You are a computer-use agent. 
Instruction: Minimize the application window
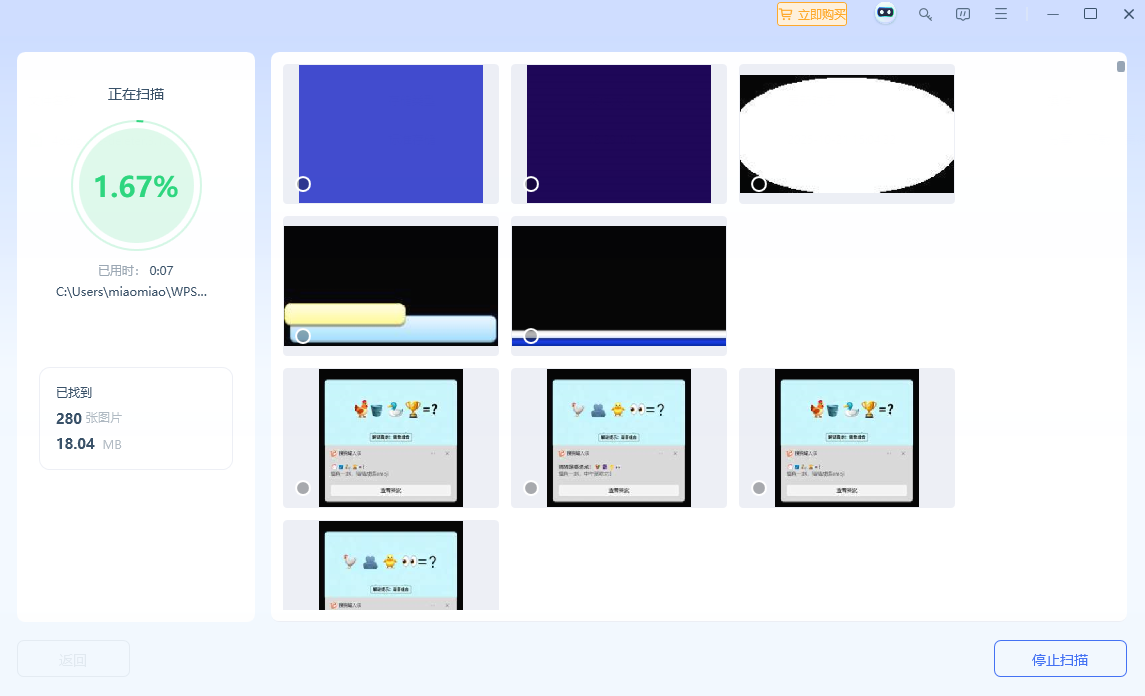[x=1053, y=14]
